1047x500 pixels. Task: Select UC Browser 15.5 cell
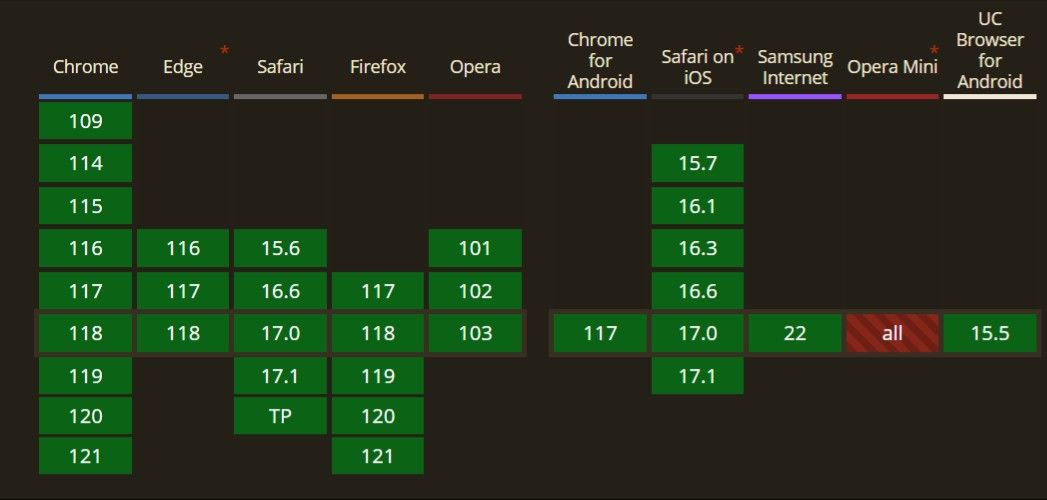990,333
